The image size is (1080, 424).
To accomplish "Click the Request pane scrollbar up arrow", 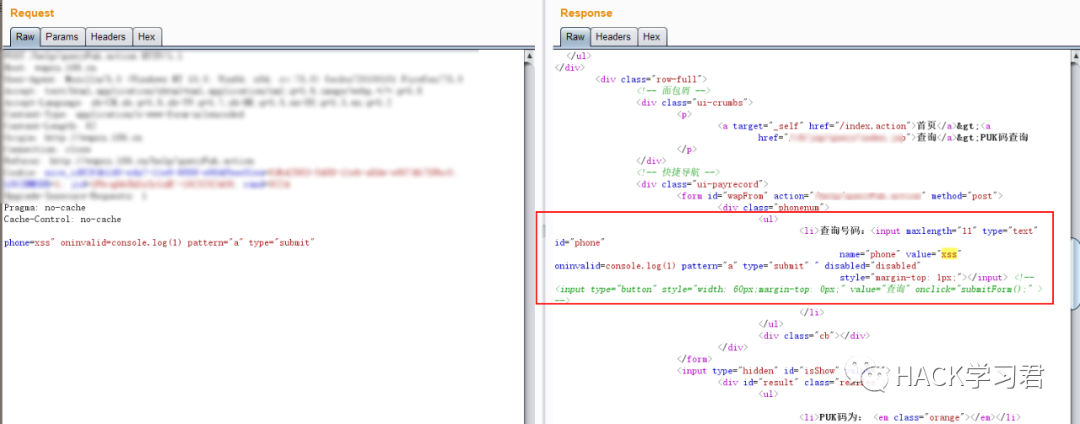I will click(530, 55).
